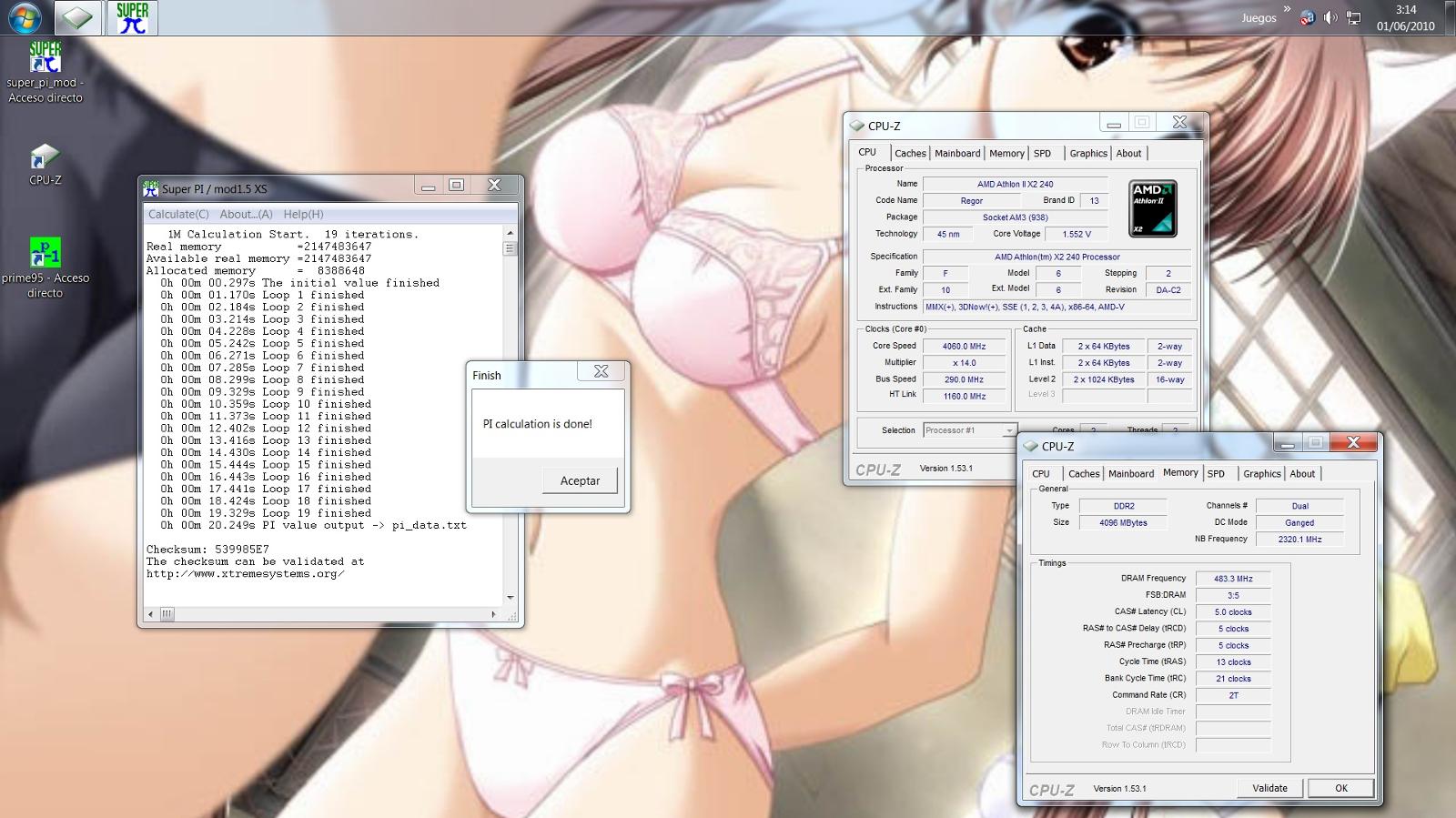
Task: Click the CPU Name field AMD Athlon II X2 240
Action: coord(1015,184)
